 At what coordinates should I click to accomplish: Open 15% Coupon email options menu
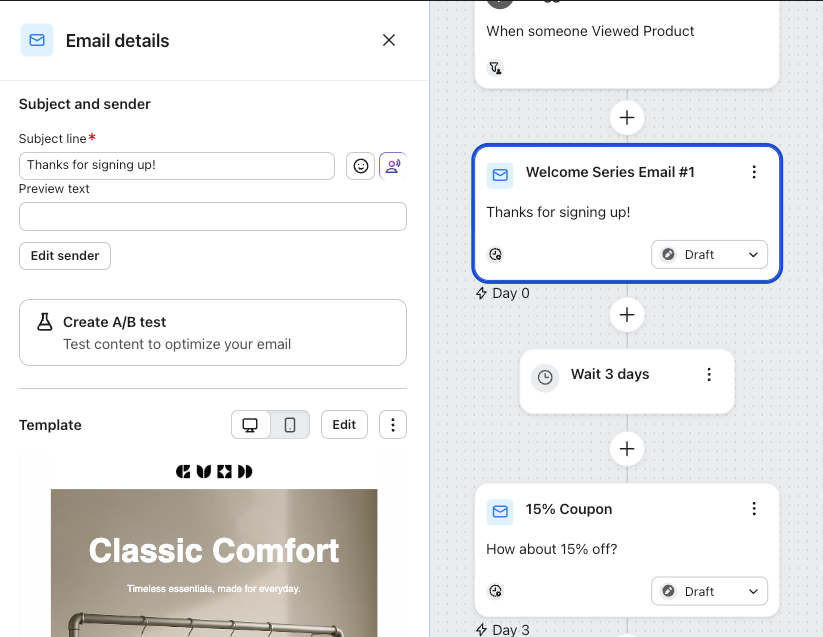pyautogui.click(x=754, y=508)
